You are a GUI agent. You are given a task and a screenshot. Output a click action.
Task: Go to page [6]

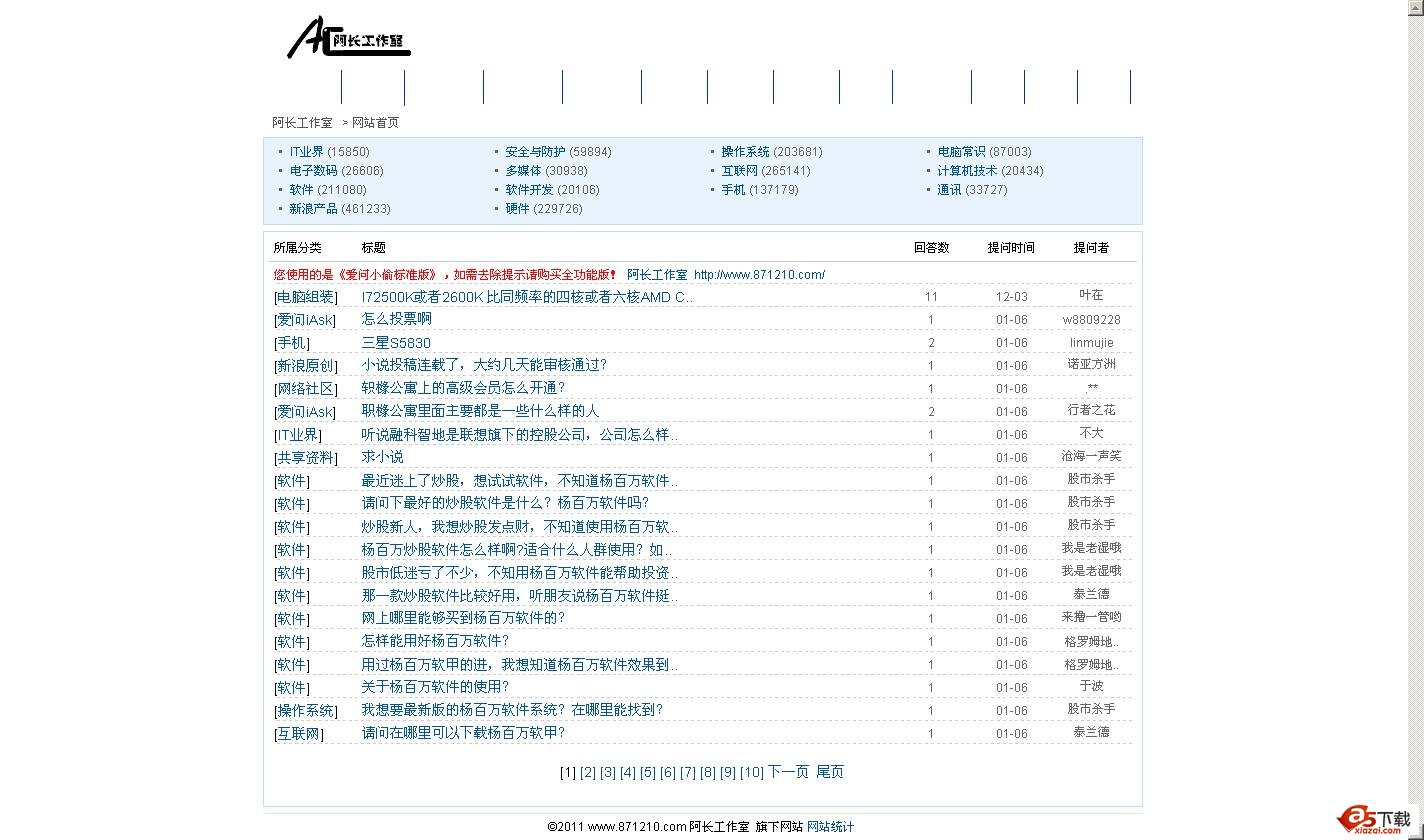(x=668, y=772)
